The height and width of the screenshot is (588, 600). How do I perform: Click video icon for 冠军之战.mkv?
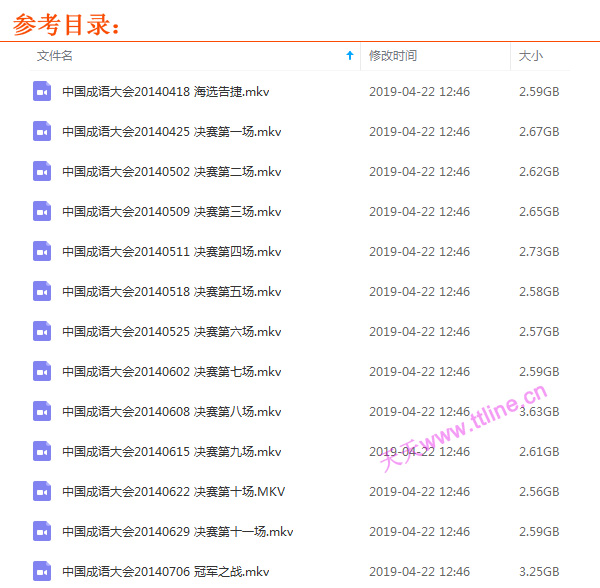pyautogui.click(x=41, y=572)
